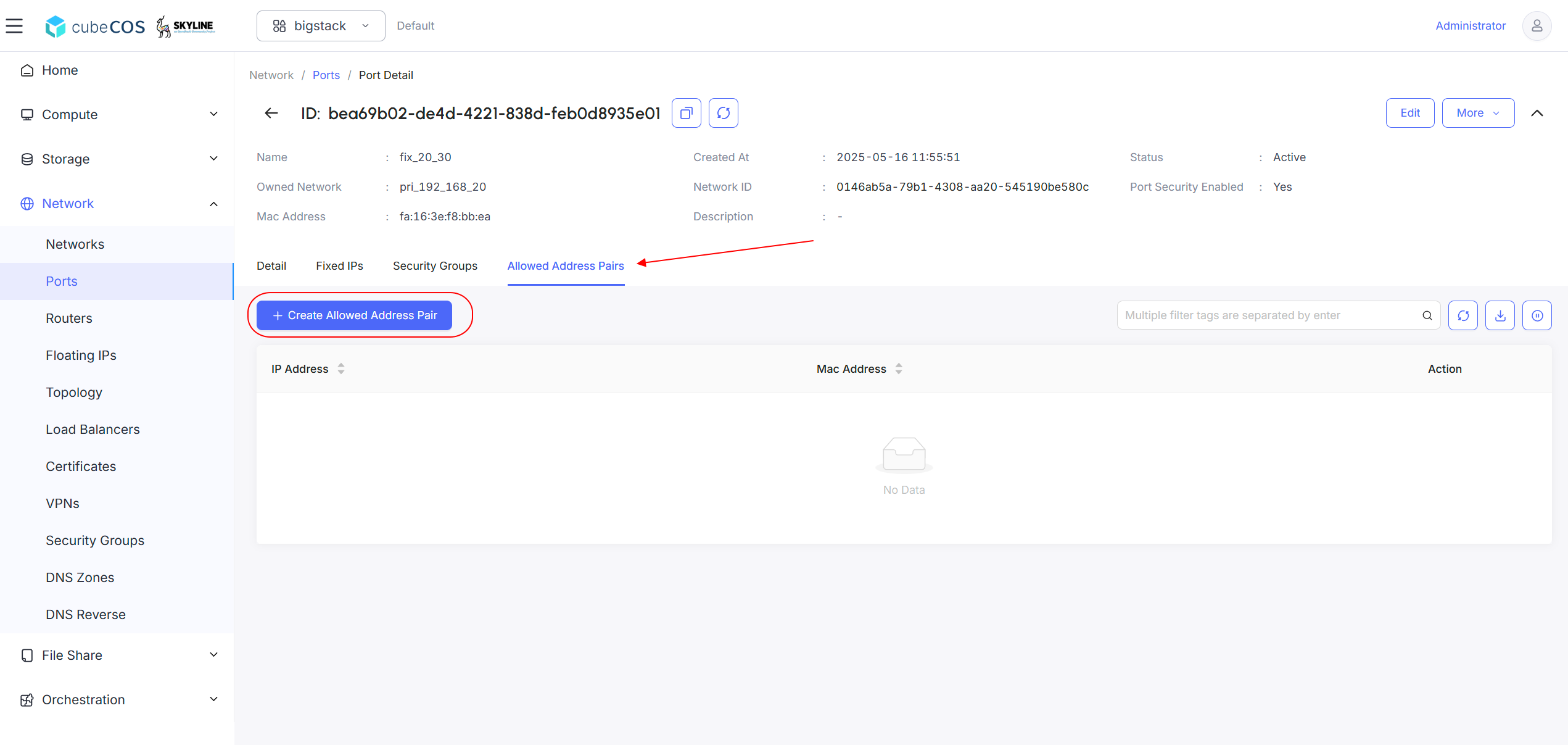
Task: Open the bigstack project dropdown
Action: (321, 26)
